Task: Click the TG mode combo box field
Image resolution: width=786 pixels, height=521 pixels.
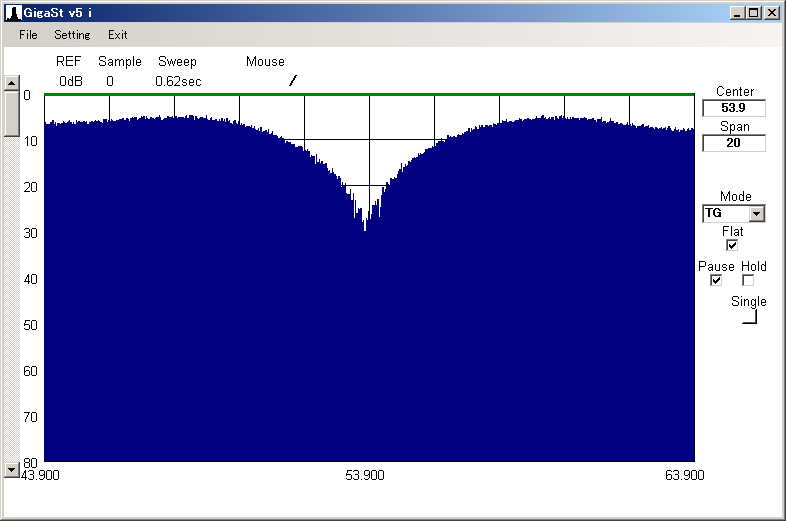Action: (x=725, y=213)
